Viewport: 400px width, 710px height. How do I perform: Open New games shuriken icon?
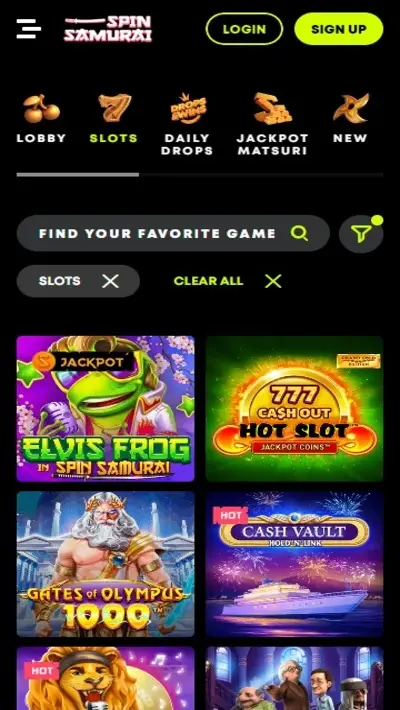point(351,108)
